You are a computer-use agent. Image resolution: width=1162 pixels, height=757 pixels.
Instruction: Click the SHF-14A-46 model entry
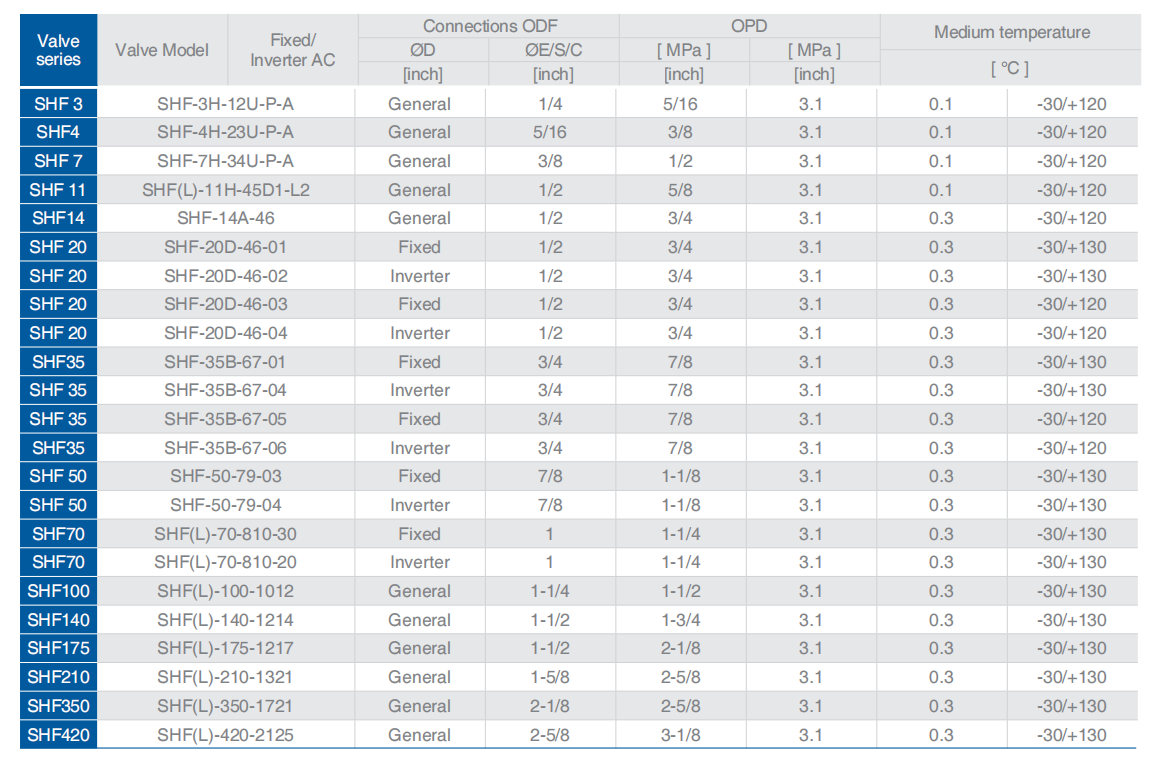pyautogui.click(x=225, y=218)
